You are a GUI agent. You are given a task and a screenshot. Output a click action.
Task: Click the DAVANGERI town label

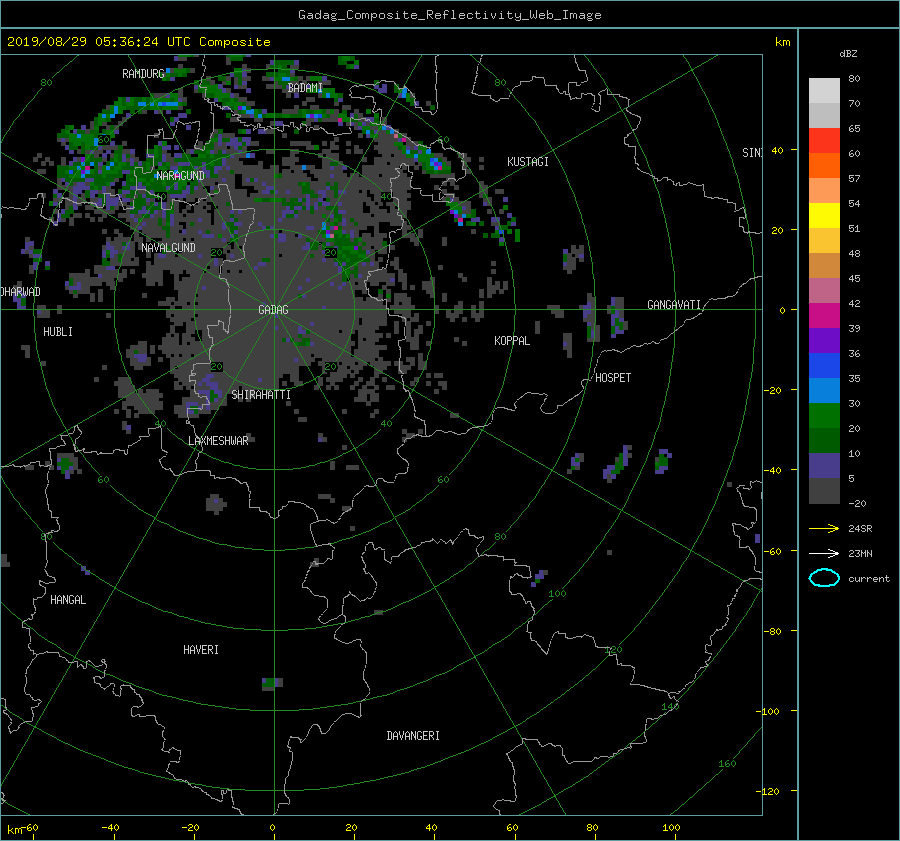coord(413,736)
